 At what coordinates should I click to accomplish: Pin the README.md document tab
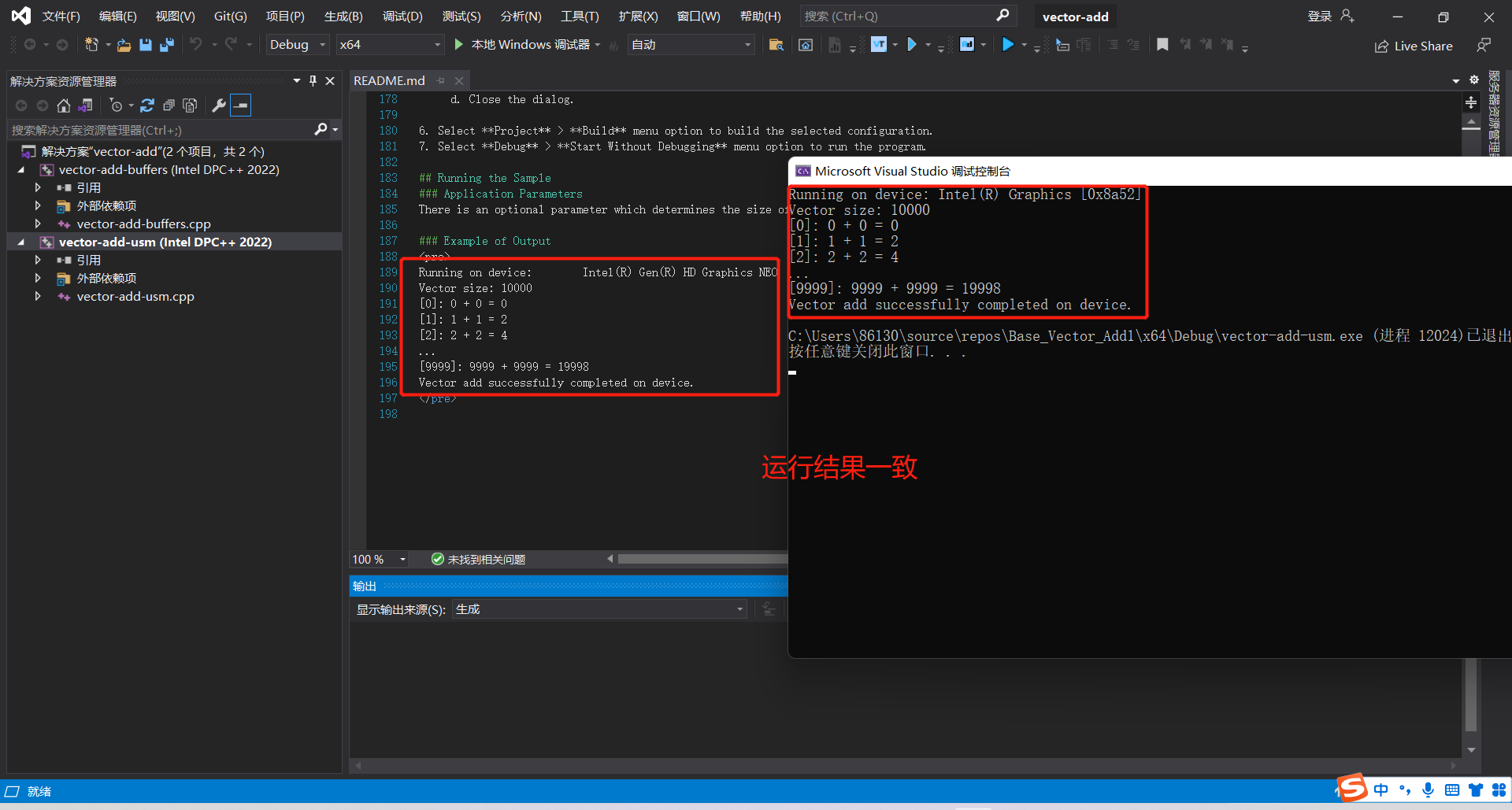[x=441, y=80]
